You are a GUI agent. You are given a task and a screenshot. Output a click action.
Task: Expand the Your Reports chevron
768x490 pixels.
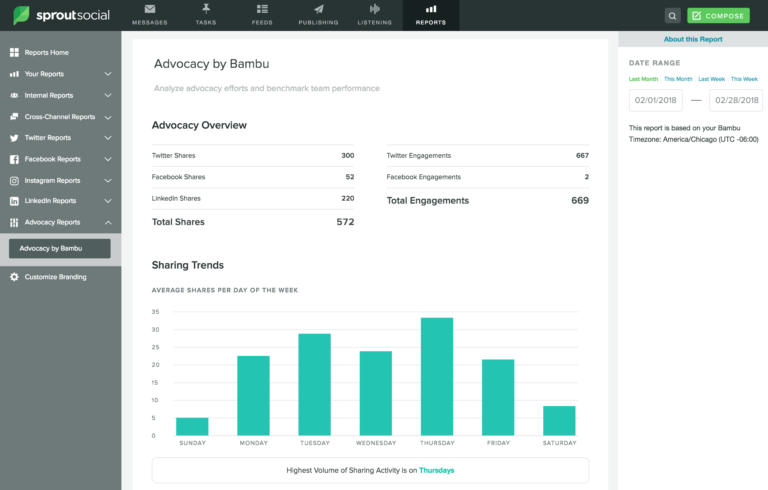click(x=108, y=74)
